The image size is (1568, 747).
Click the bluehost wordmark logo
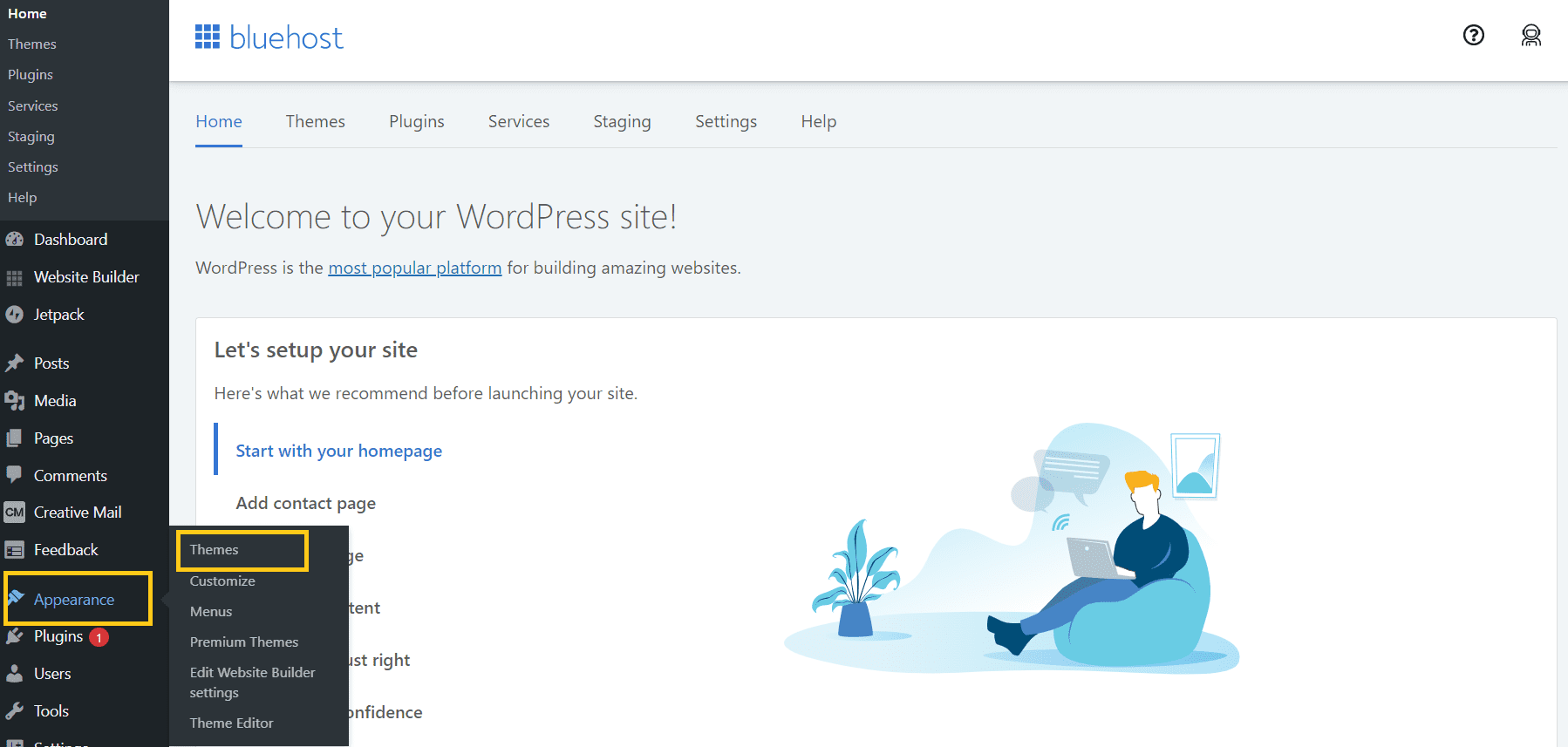coord(287,37)
